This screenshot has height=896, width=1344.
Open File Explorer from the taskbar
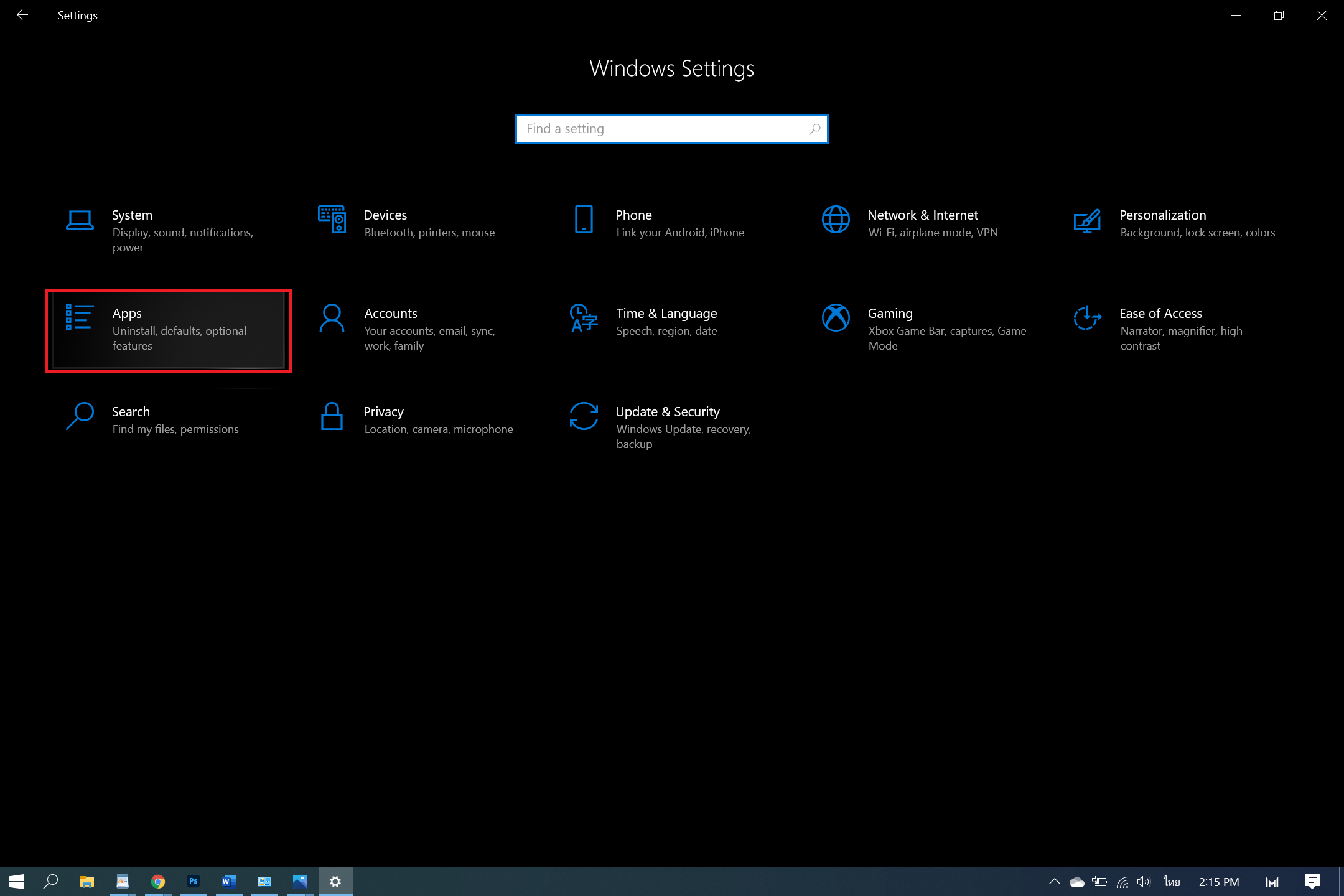pos(86,882)
